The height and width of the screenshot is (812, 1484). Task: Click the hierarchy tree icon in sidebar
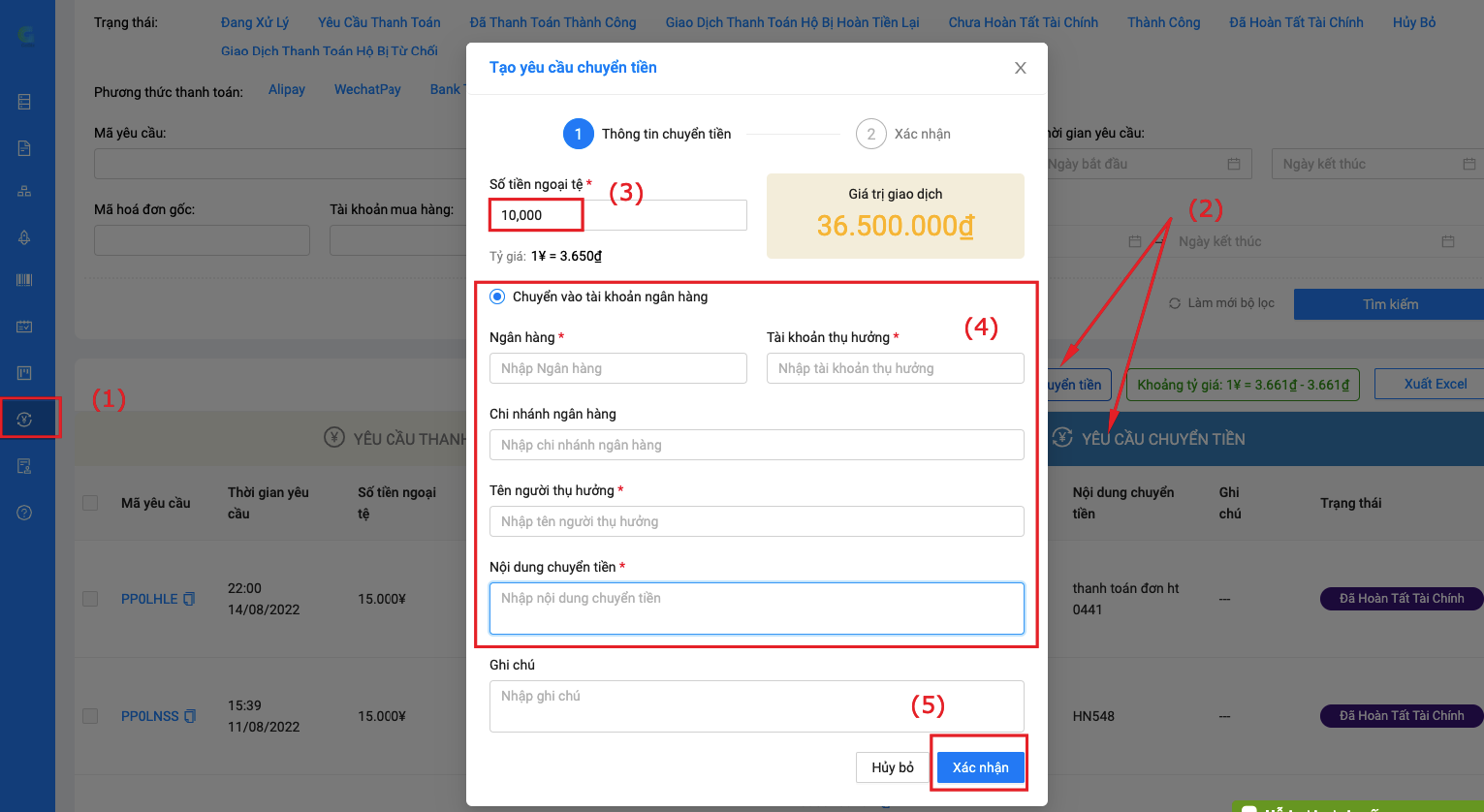click(25, 191)
